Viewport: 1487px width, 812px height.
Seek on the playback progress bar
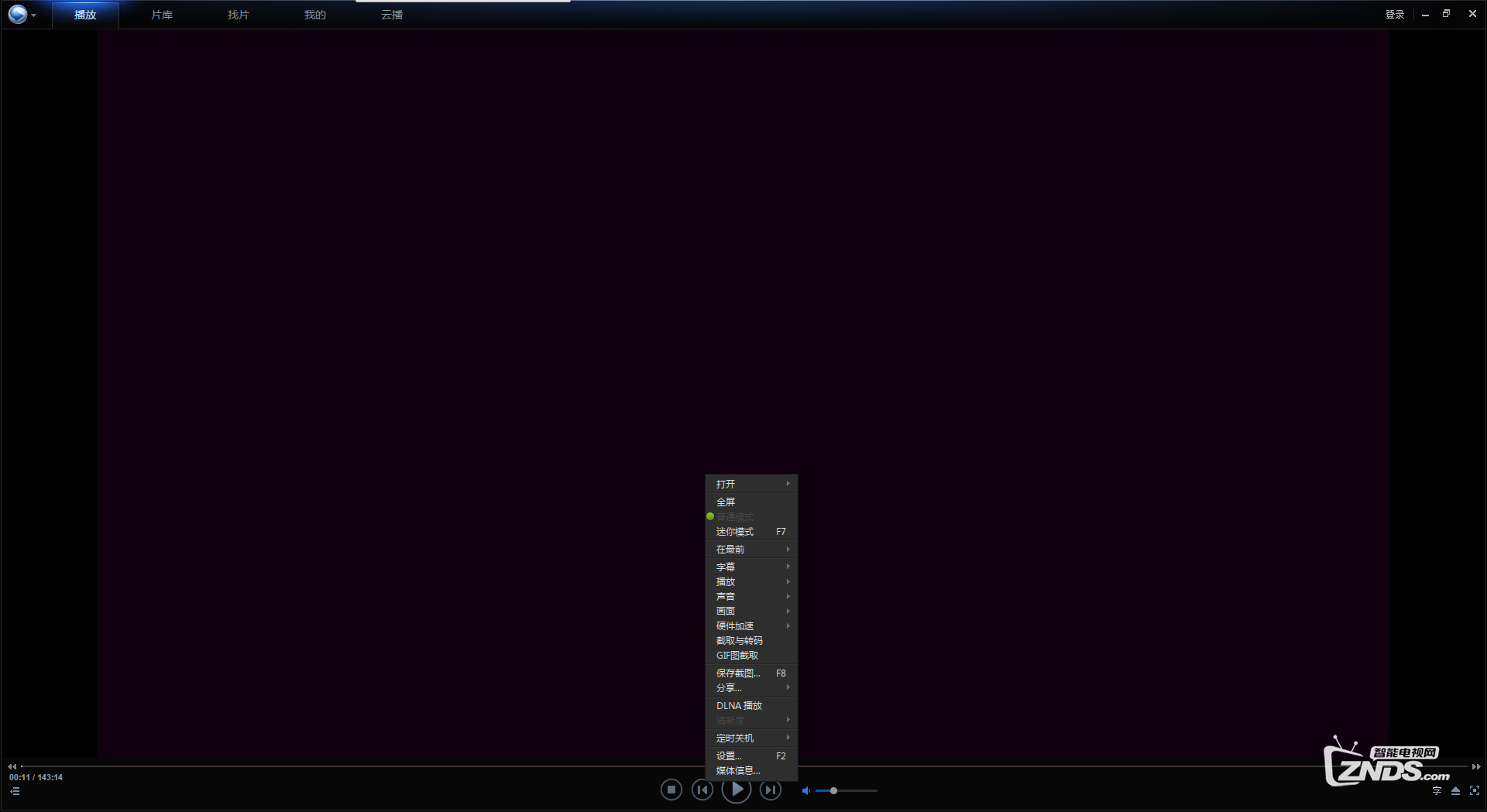(x=743, y=766)
